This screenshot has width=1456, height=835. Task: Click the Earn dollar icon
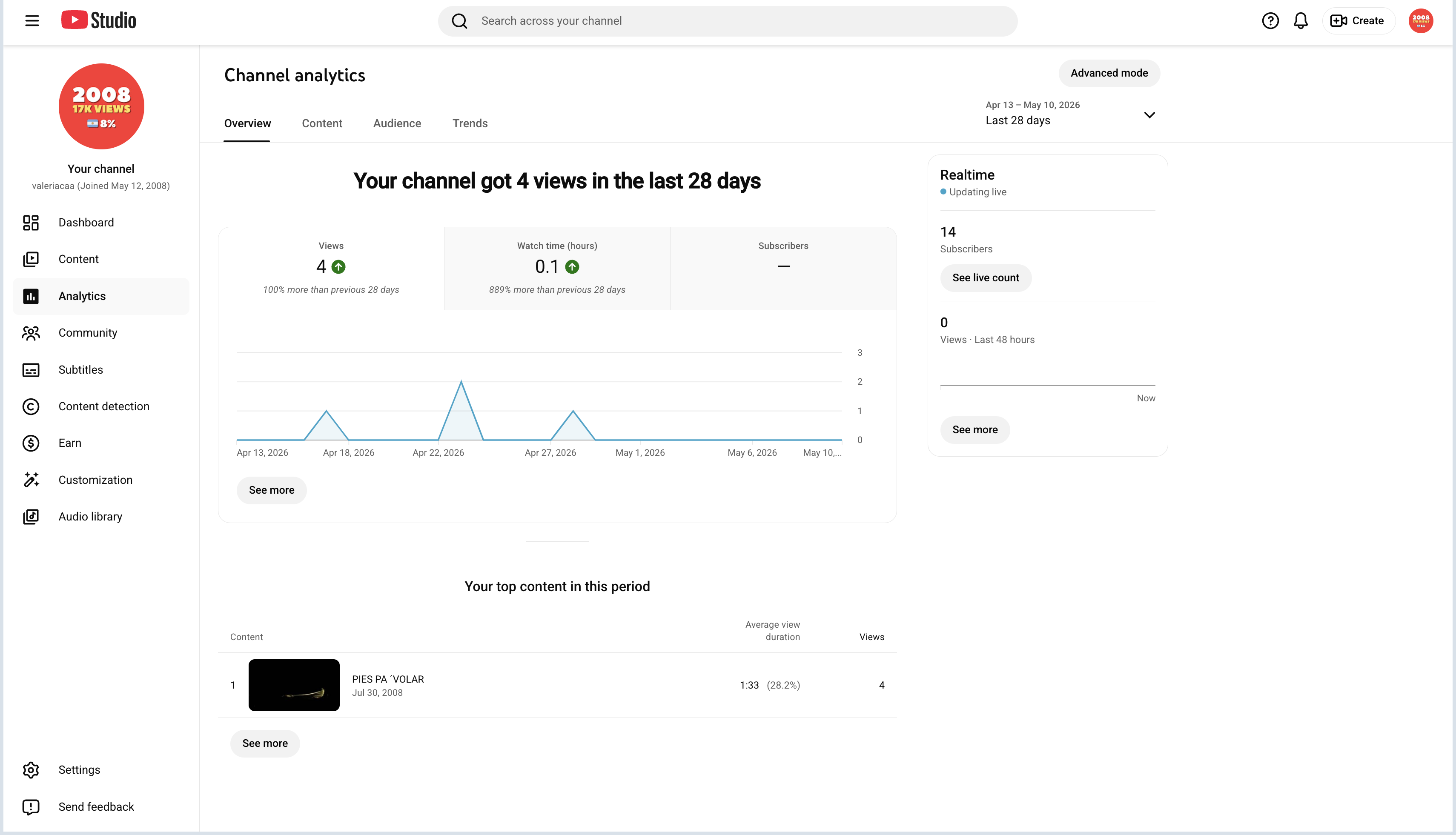(31, 443)
